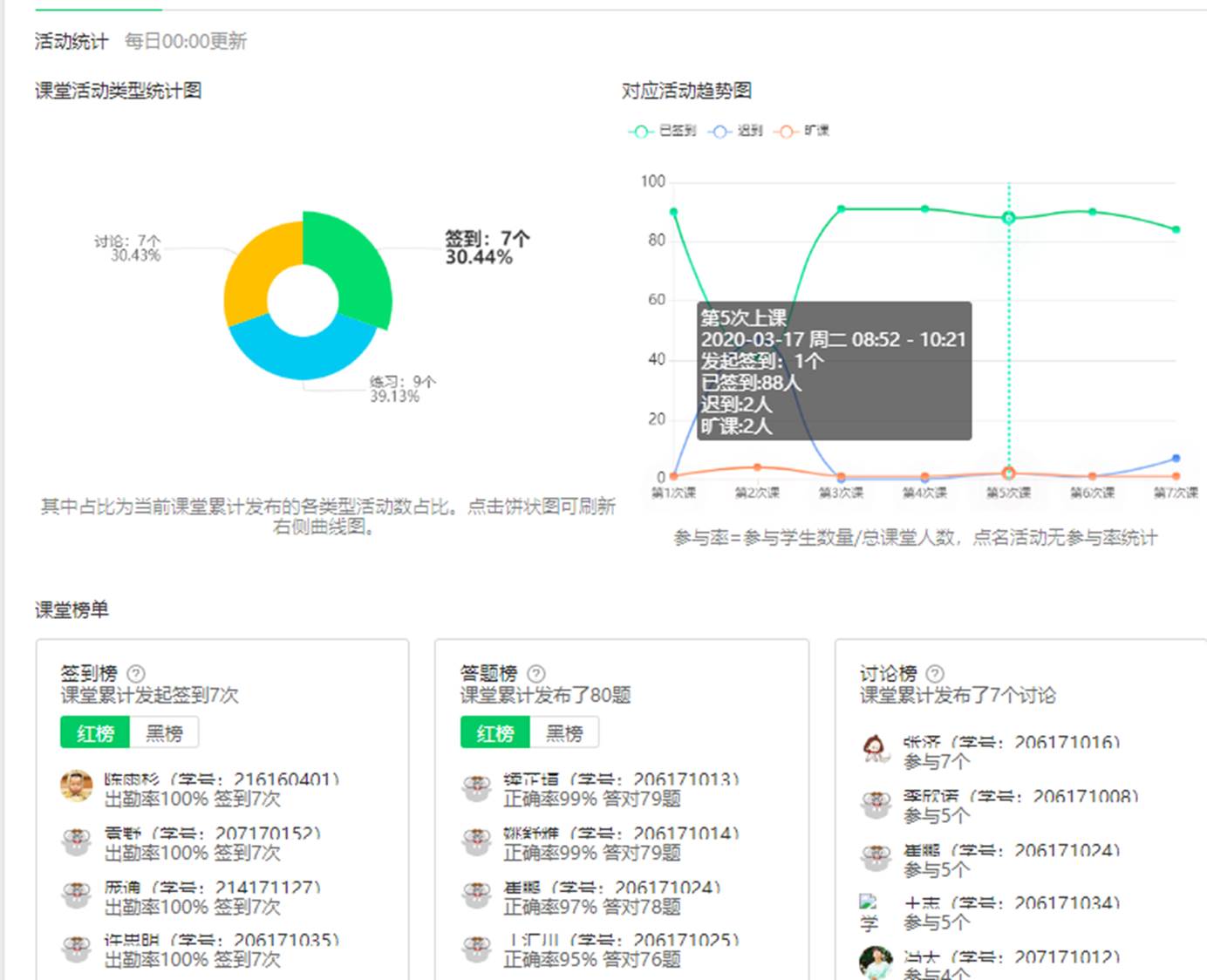Viewport: 1207px width, 980px height.
Task: Toggle the 已签到 legend series
Action: pyautogui.click(x=663, y=131)
